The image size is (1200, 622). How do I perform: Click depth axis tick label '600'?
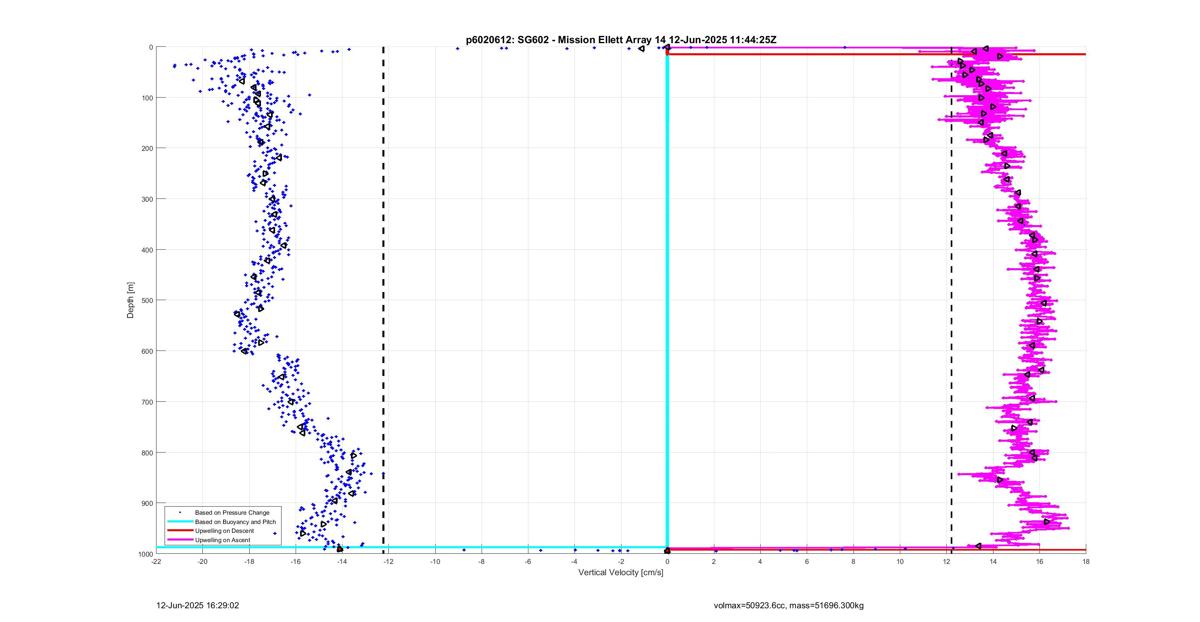click(147, 351)
